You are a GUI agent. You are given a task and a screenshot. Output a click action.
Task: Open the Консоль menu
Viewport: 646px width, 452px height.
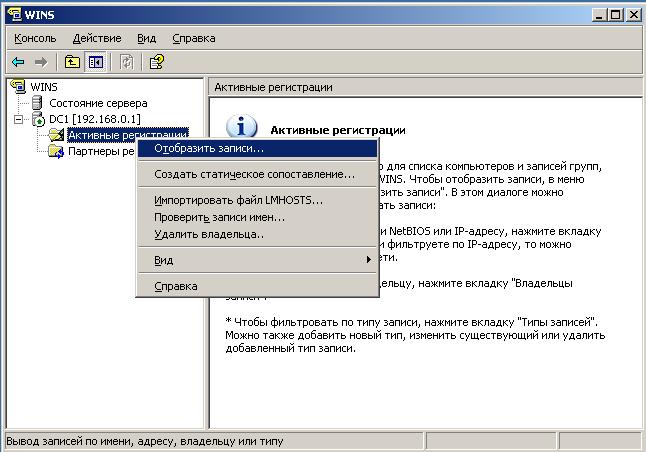35,38
